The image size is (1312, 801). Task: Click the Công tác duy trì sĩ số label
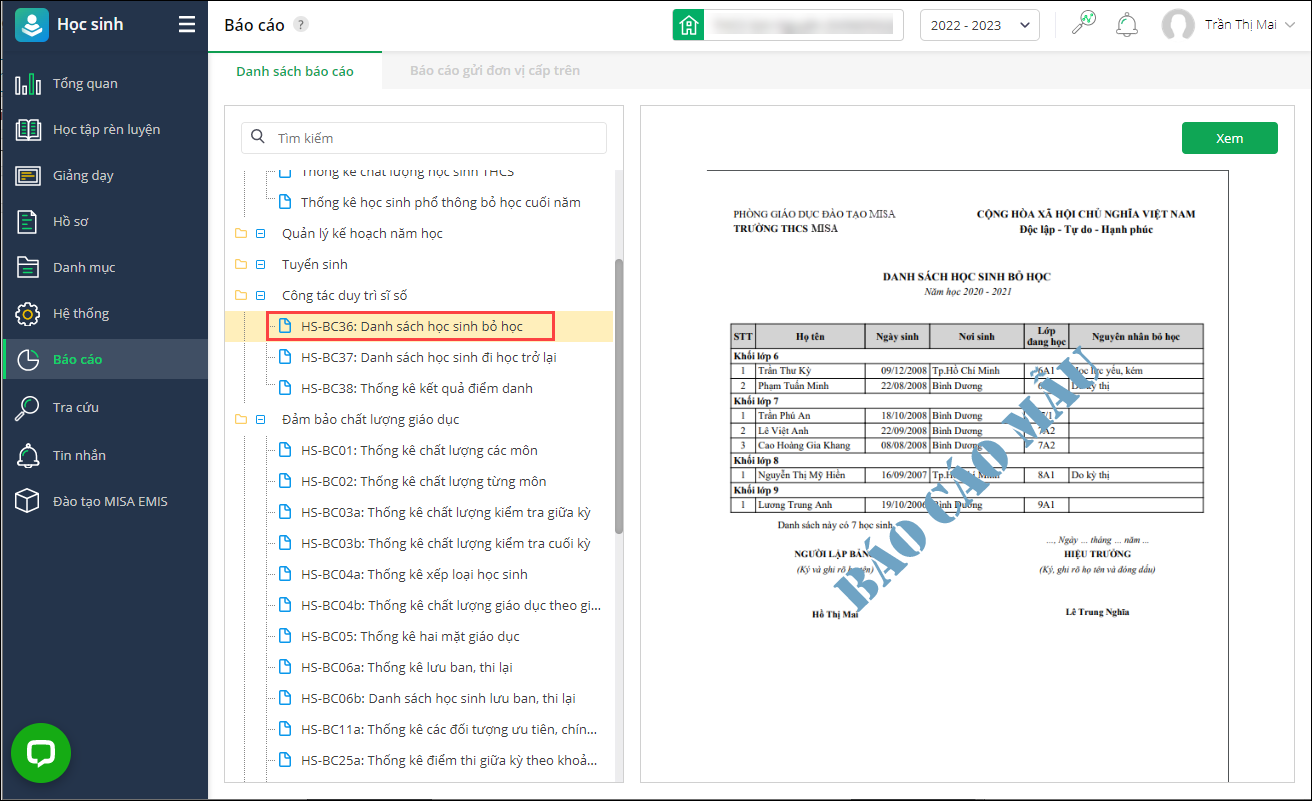pyautogui.click(x=345, y=295)
